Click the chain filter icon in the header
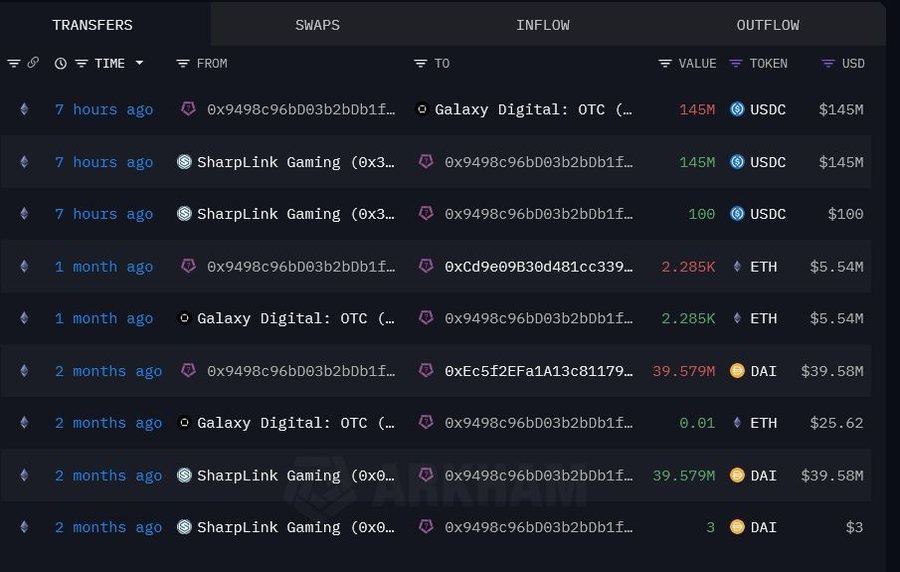900x572 pixels. [x=14, y=63]
